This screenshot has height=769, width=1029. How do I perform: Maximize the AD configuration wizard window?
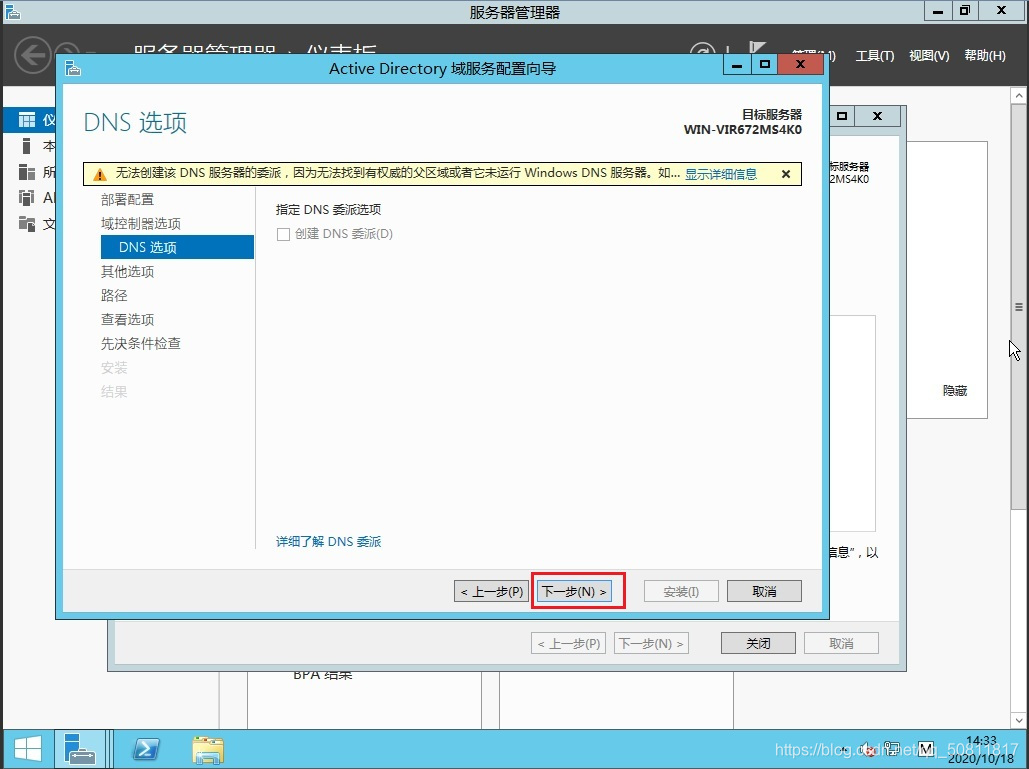coord(765,64)
